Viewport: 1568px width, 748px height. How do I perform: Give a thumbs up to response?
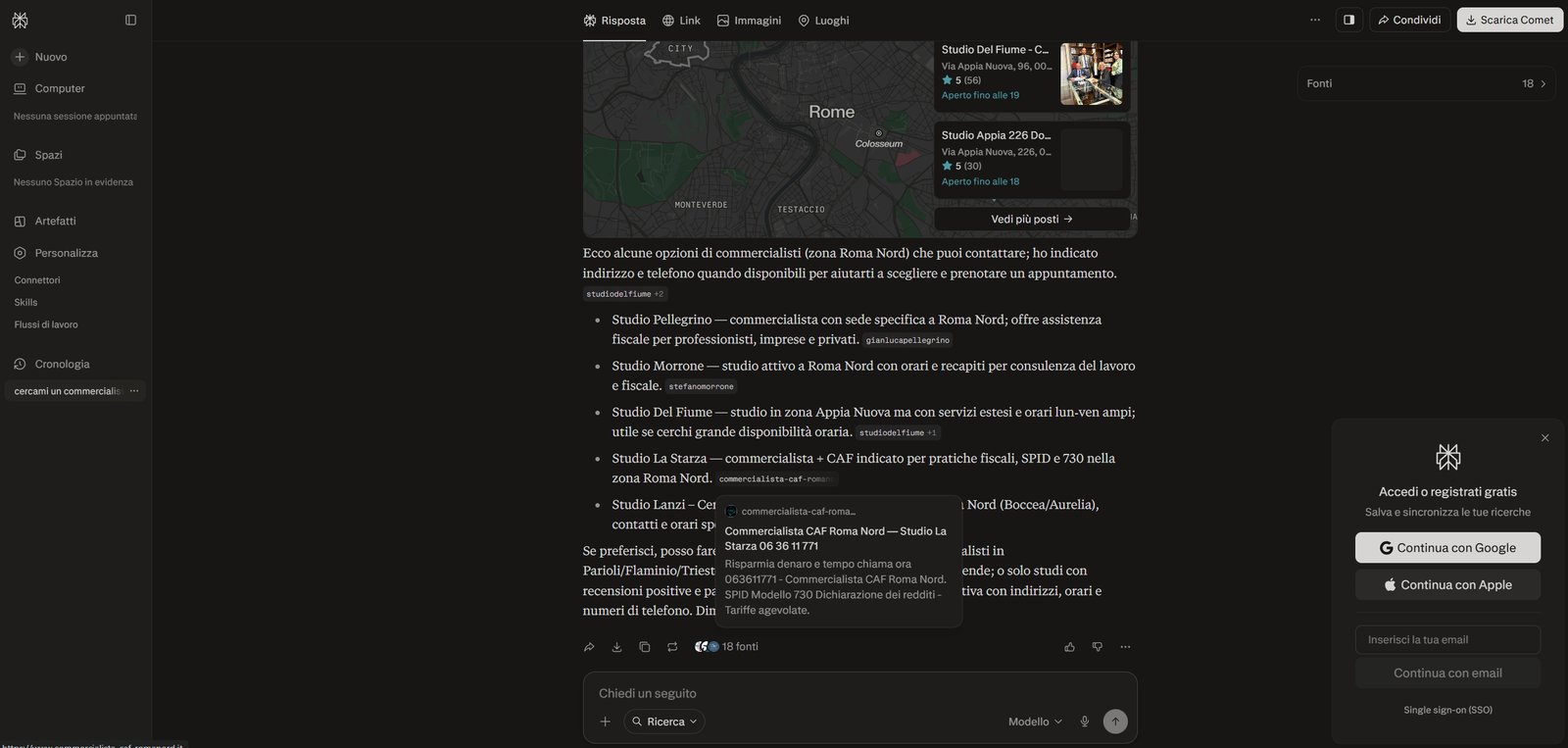tap(1069, 647)
